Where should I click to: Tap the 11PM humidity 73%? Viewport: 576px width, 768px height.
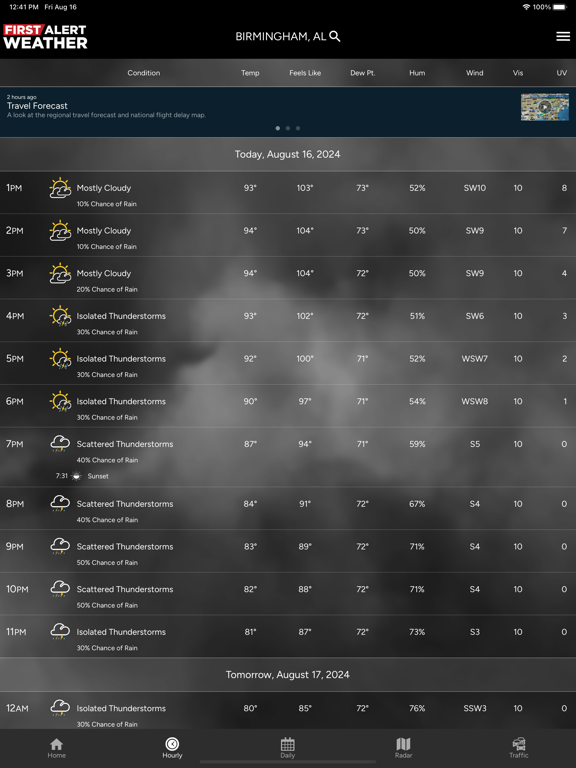pyautogui.click(x=417, y=631)
